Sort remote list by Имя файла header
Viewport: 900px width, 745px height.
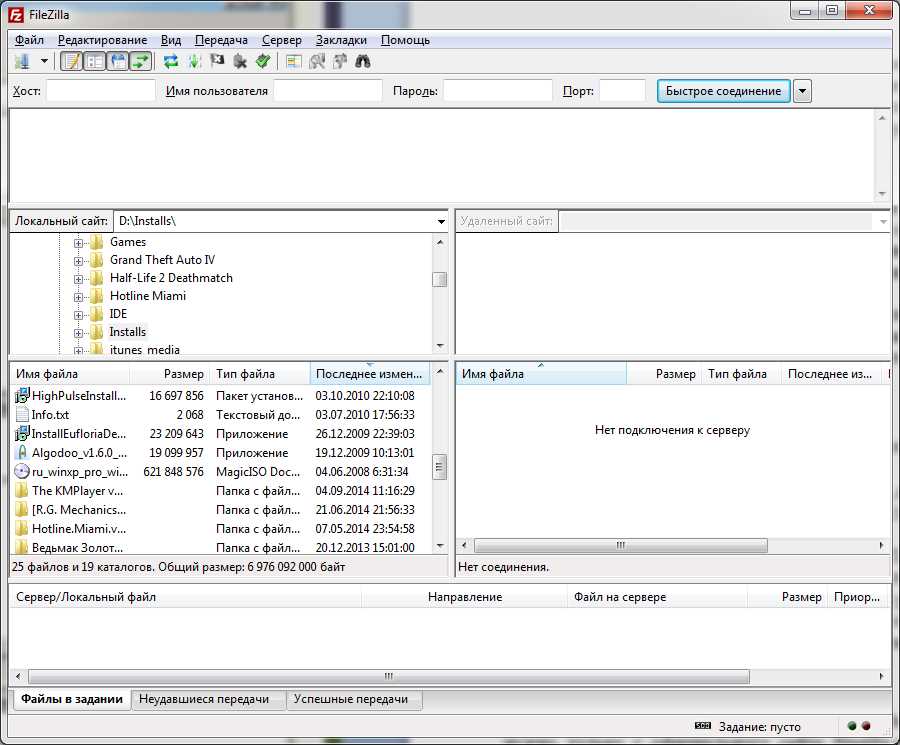pos(541,374)
